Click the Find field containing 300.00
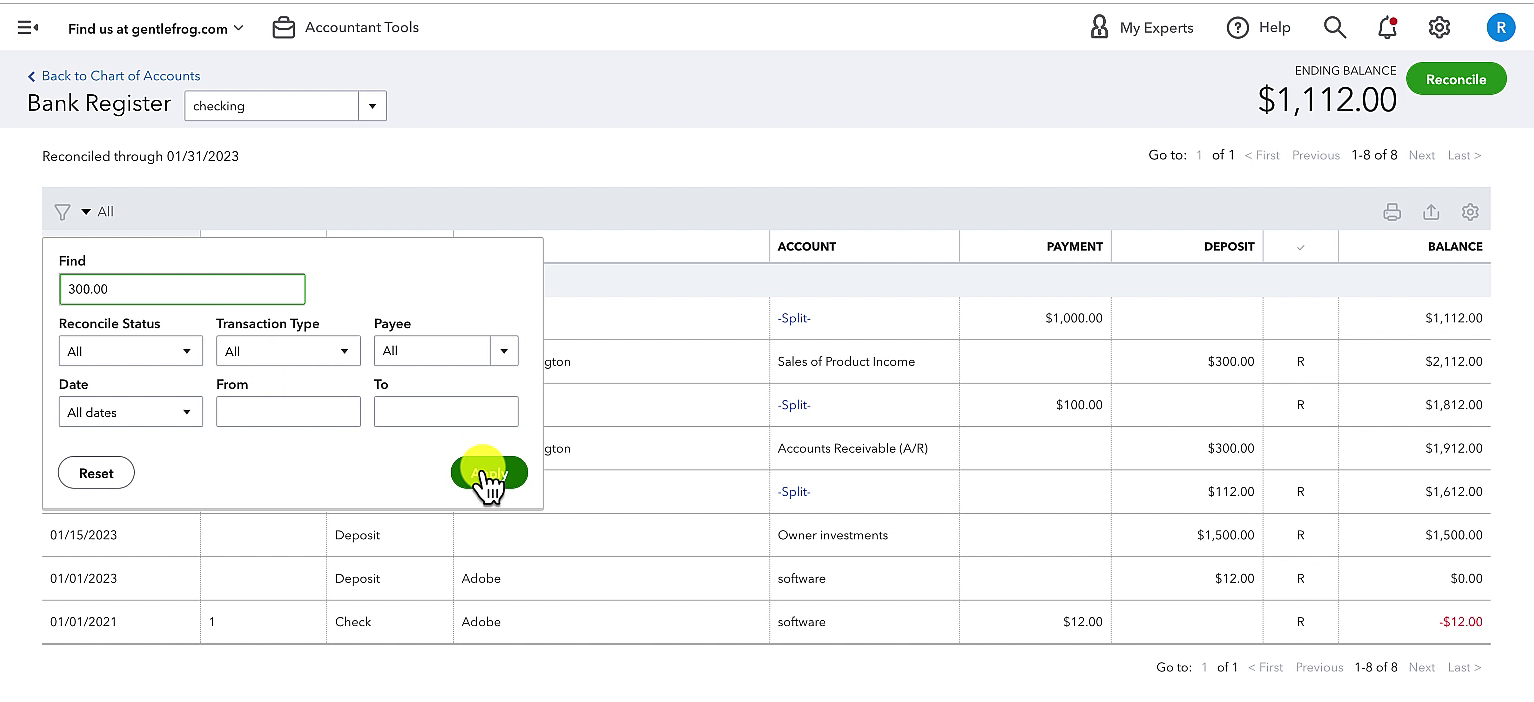Viewport: 1534px width, 702px height. click(x=182, y=289)
